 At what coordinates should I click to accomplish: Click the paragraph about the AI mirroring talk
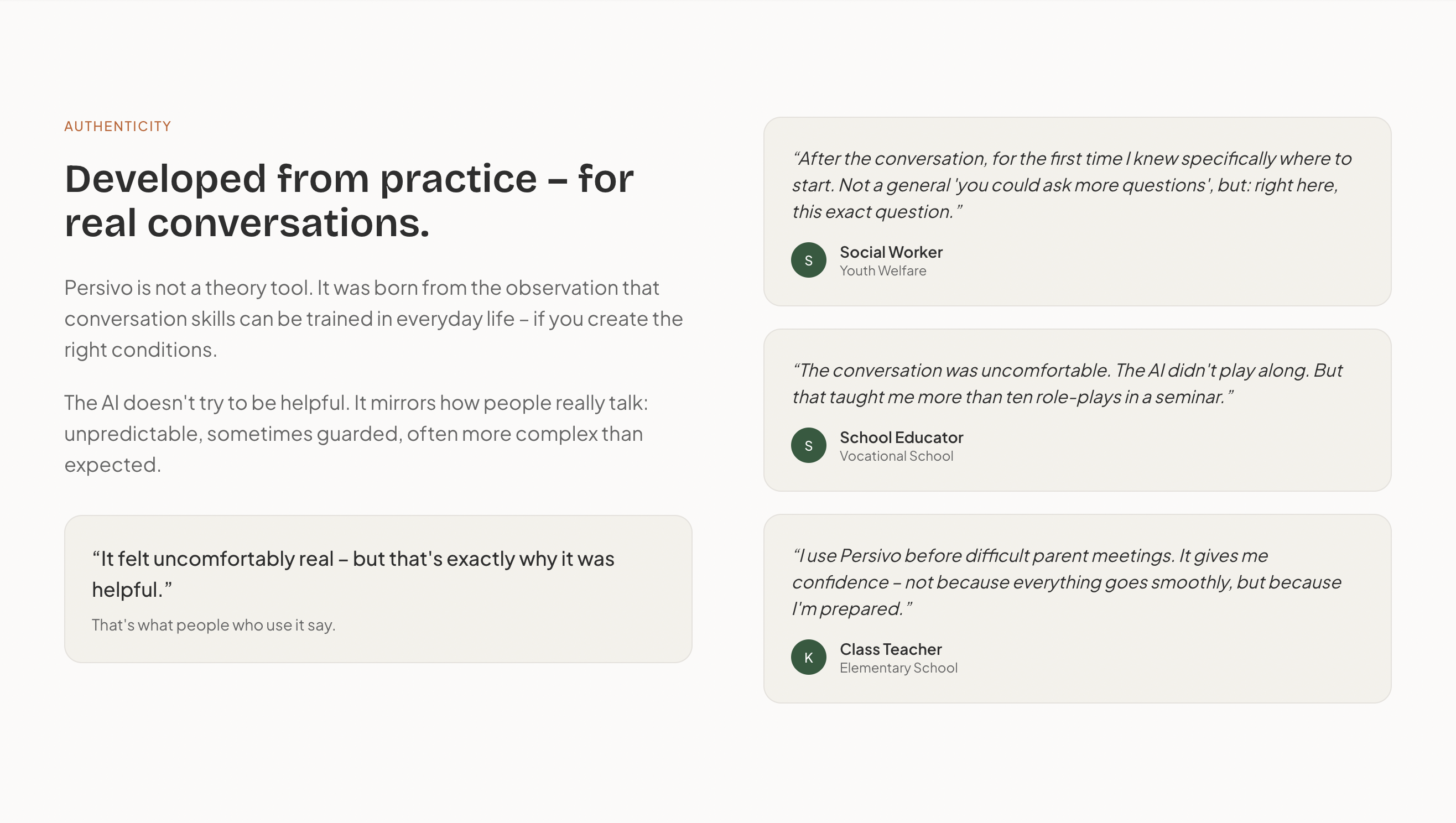[356, 434]
